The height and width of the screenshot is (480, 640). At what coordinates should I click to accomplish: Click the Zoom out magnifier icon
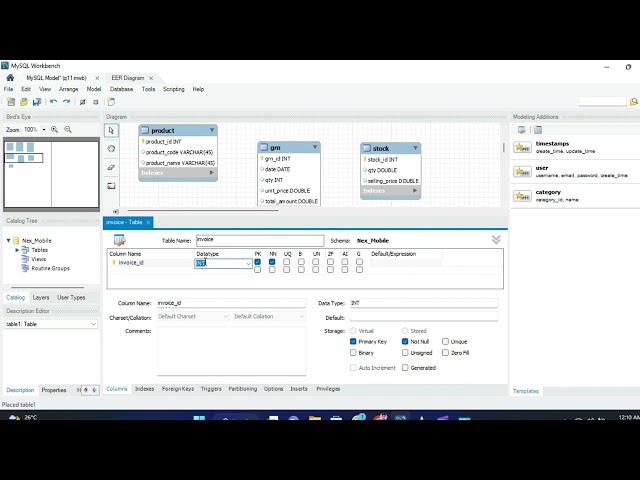(68, 129)
